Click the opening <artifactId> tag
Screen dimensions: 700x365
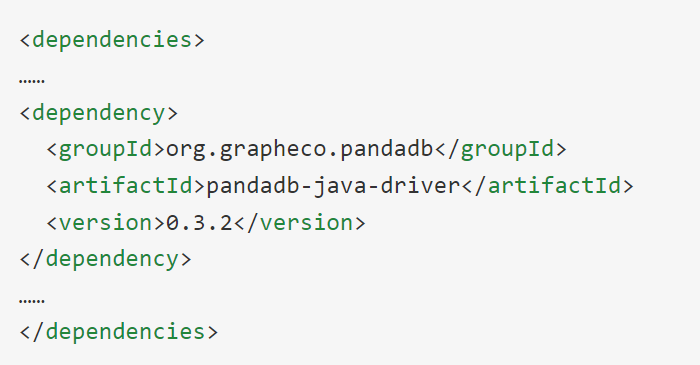pyautogui.click(x=126, y=186)
